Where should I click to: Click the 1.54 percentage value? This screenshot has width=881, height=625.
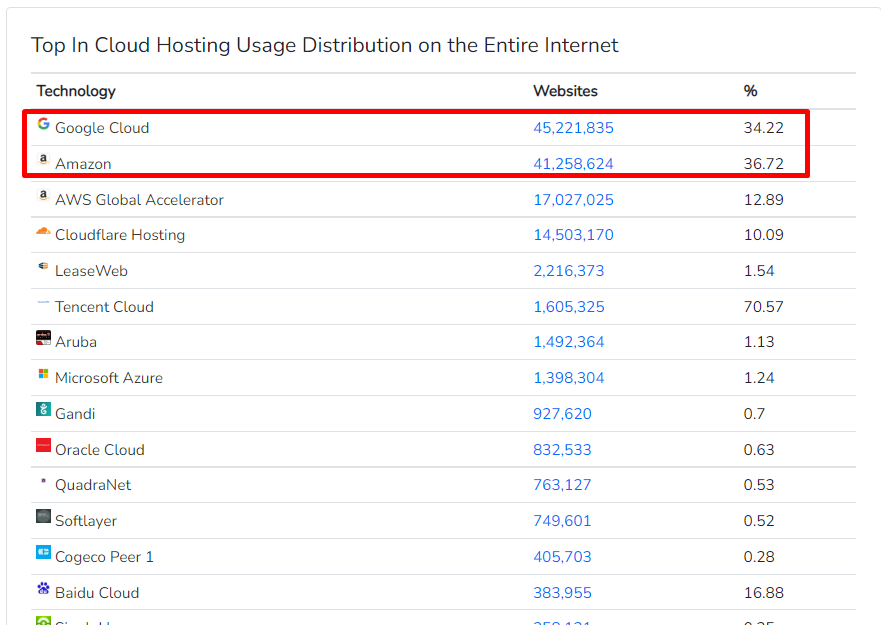pyautogui.click(x=759, y=271)
